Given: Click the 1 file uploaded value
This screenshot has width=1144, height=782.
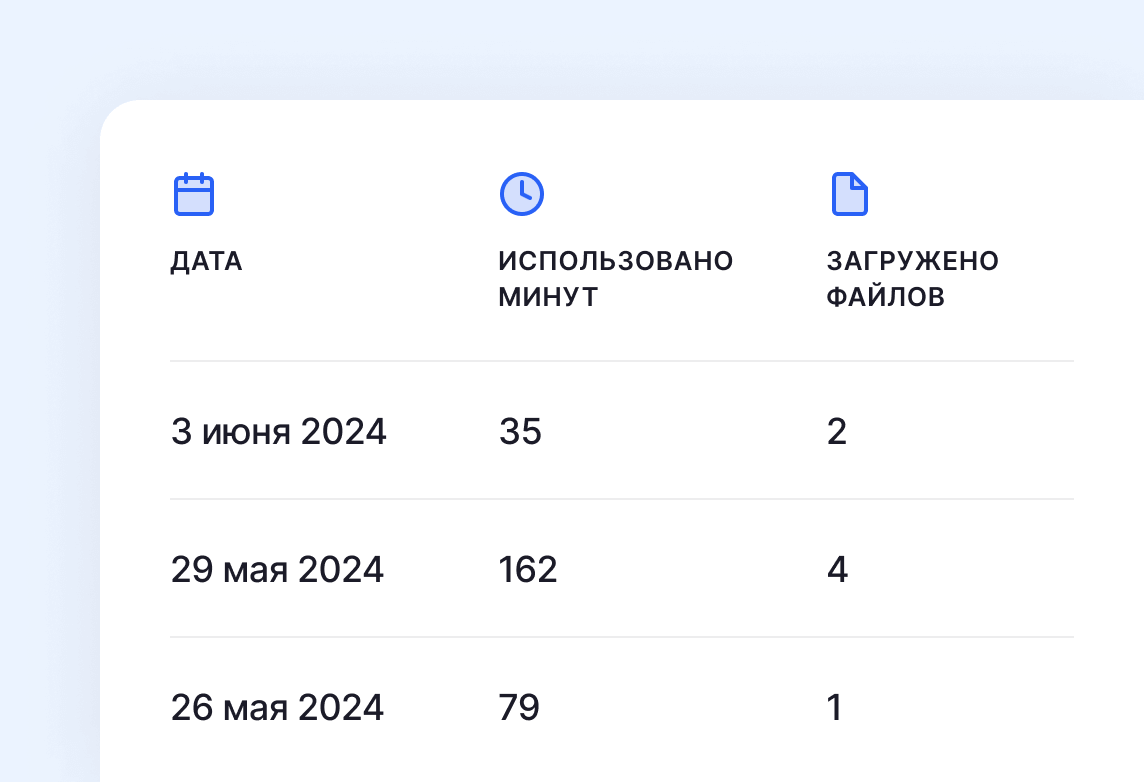Looking at the screenshot, I should click(x=834, y=708).
